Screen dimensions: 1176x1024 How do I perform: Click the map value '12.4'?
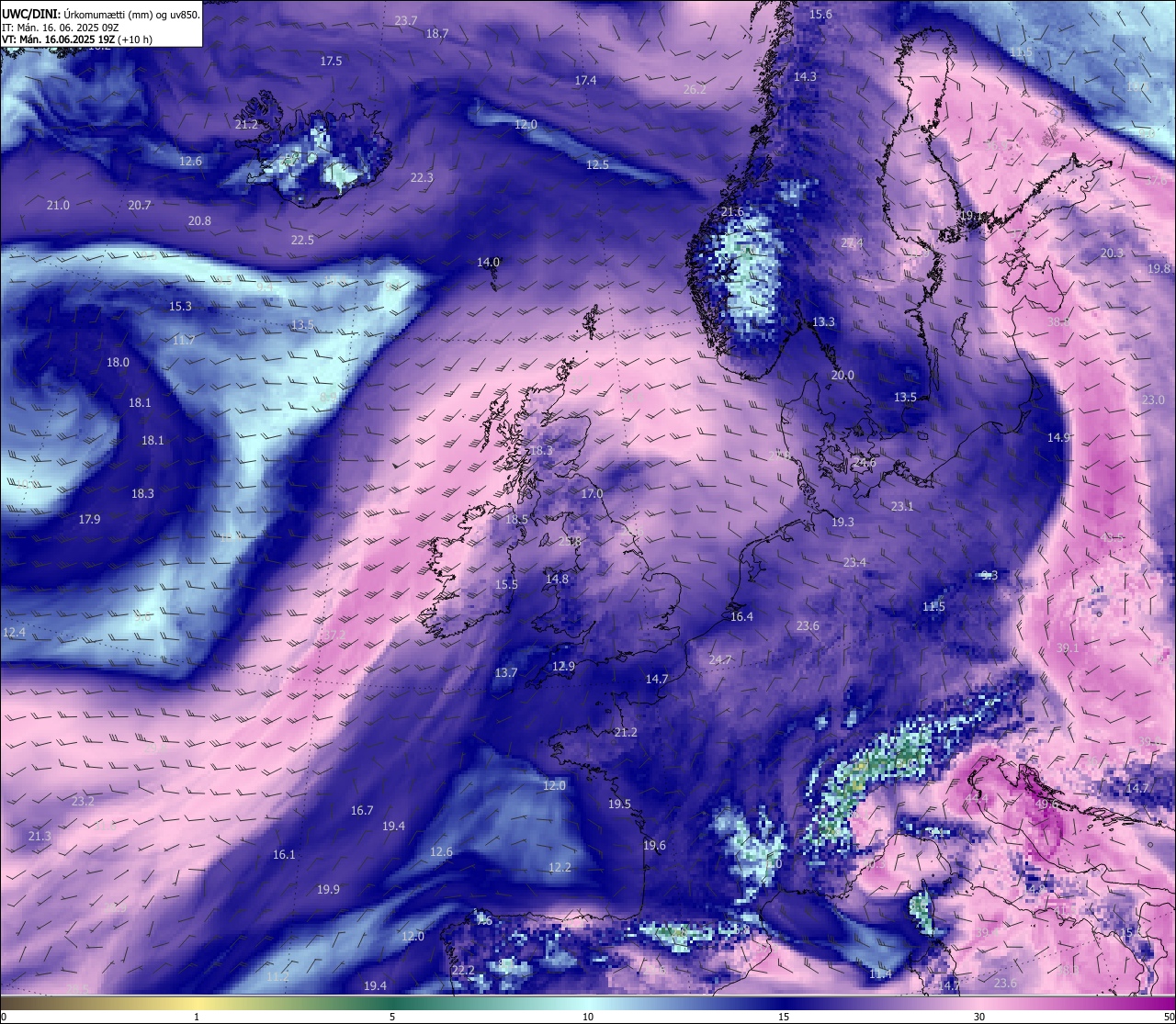click(x=14, y=632)
